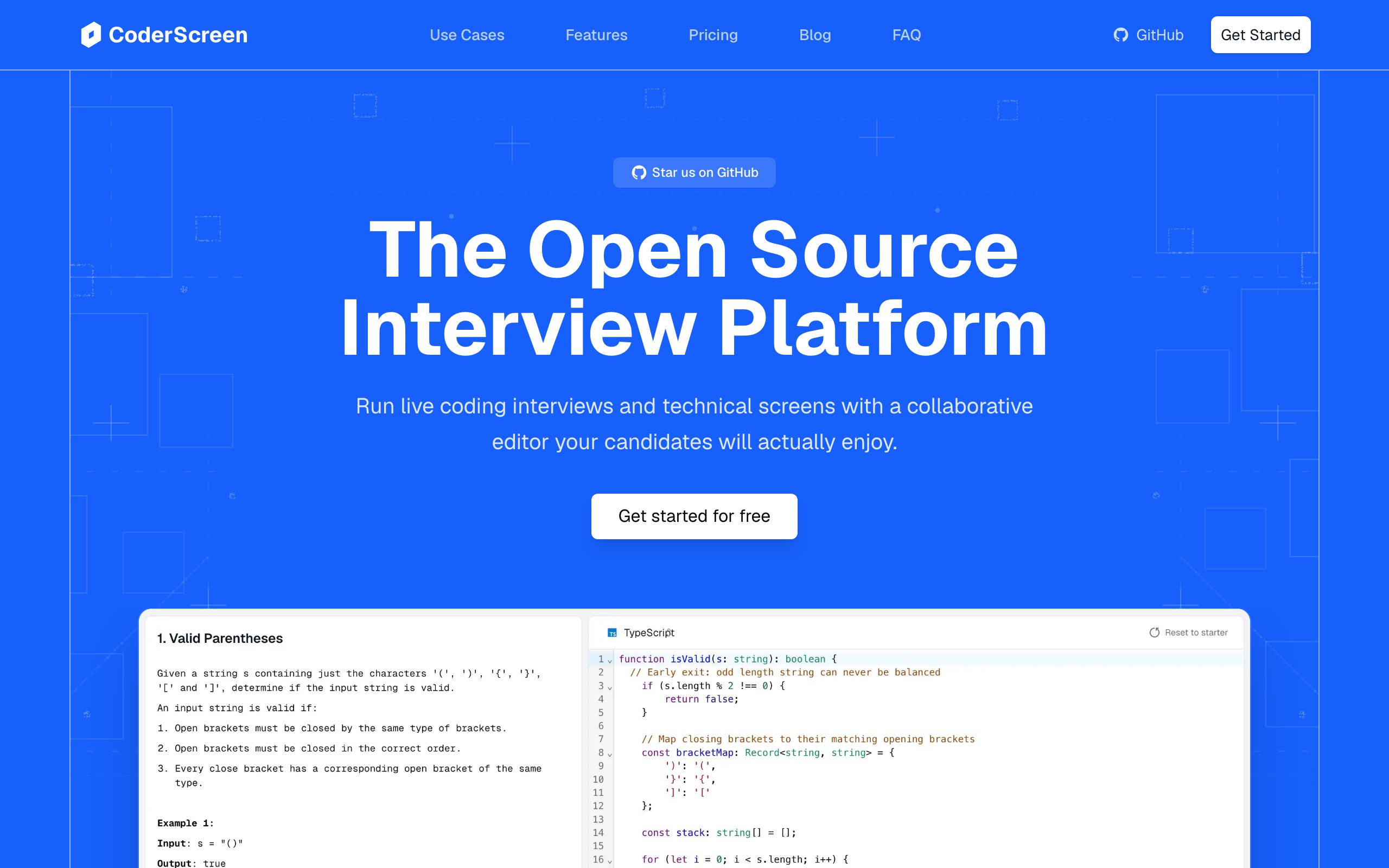
Task: Click 'for (let i = 0; ...' code line
Action: (x=744, y=859)
